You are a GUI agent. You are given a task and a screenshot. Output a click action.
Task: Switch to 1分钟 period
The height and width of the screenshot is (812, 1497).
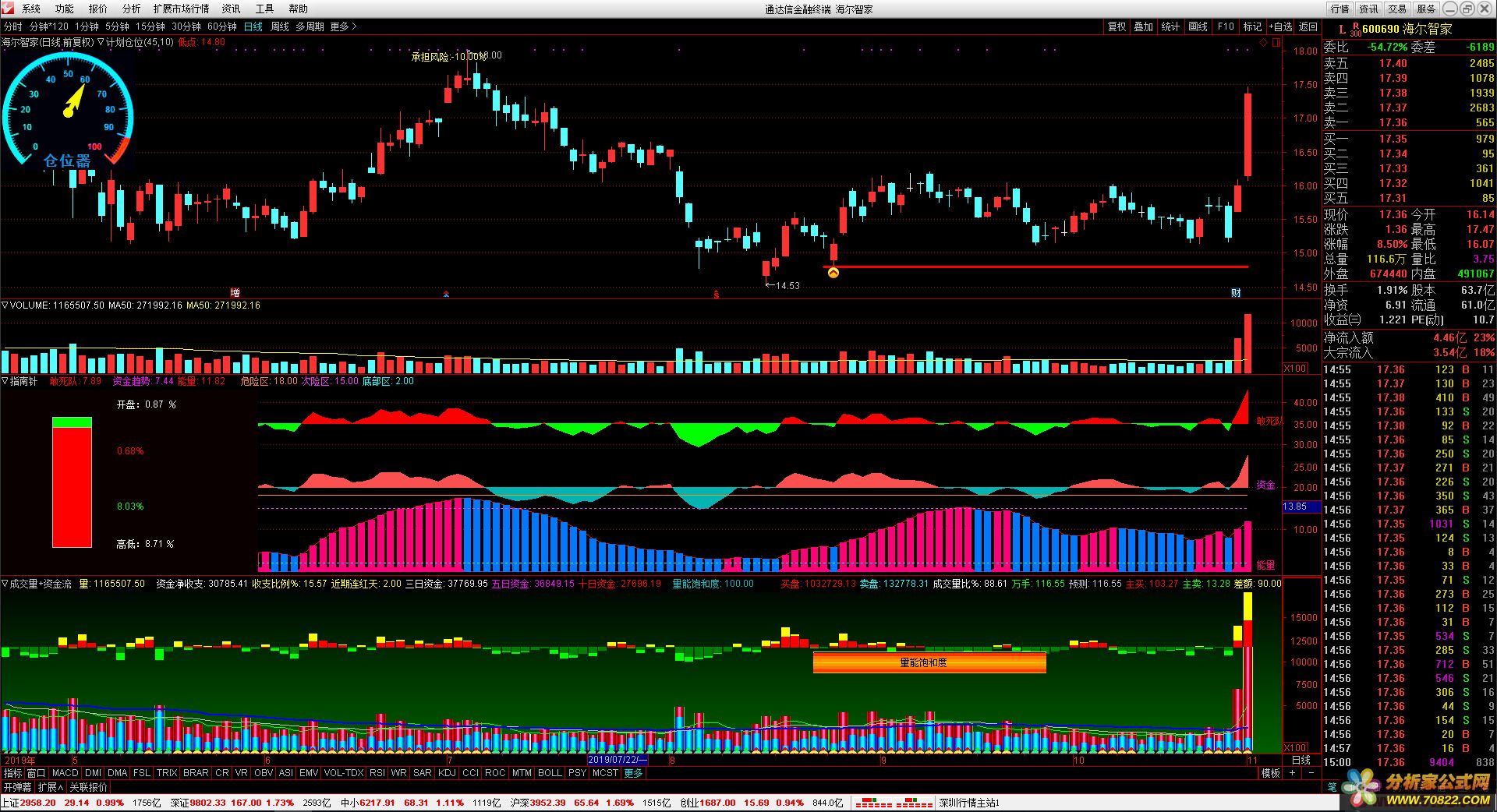click(87, 26)
